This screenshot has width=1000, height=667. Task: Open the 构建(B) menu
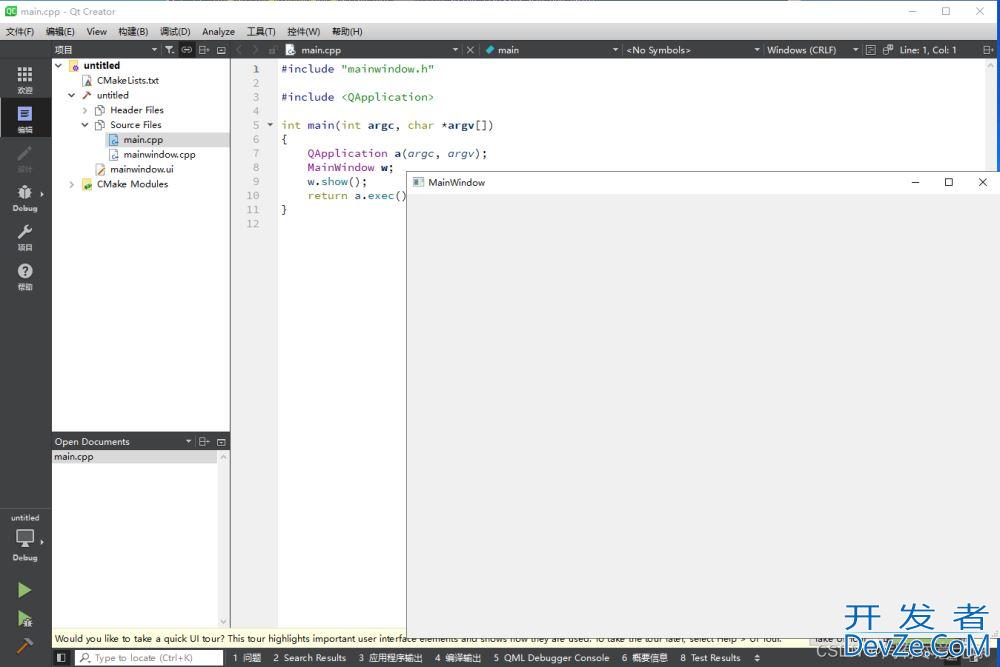(x=133, y=31)
